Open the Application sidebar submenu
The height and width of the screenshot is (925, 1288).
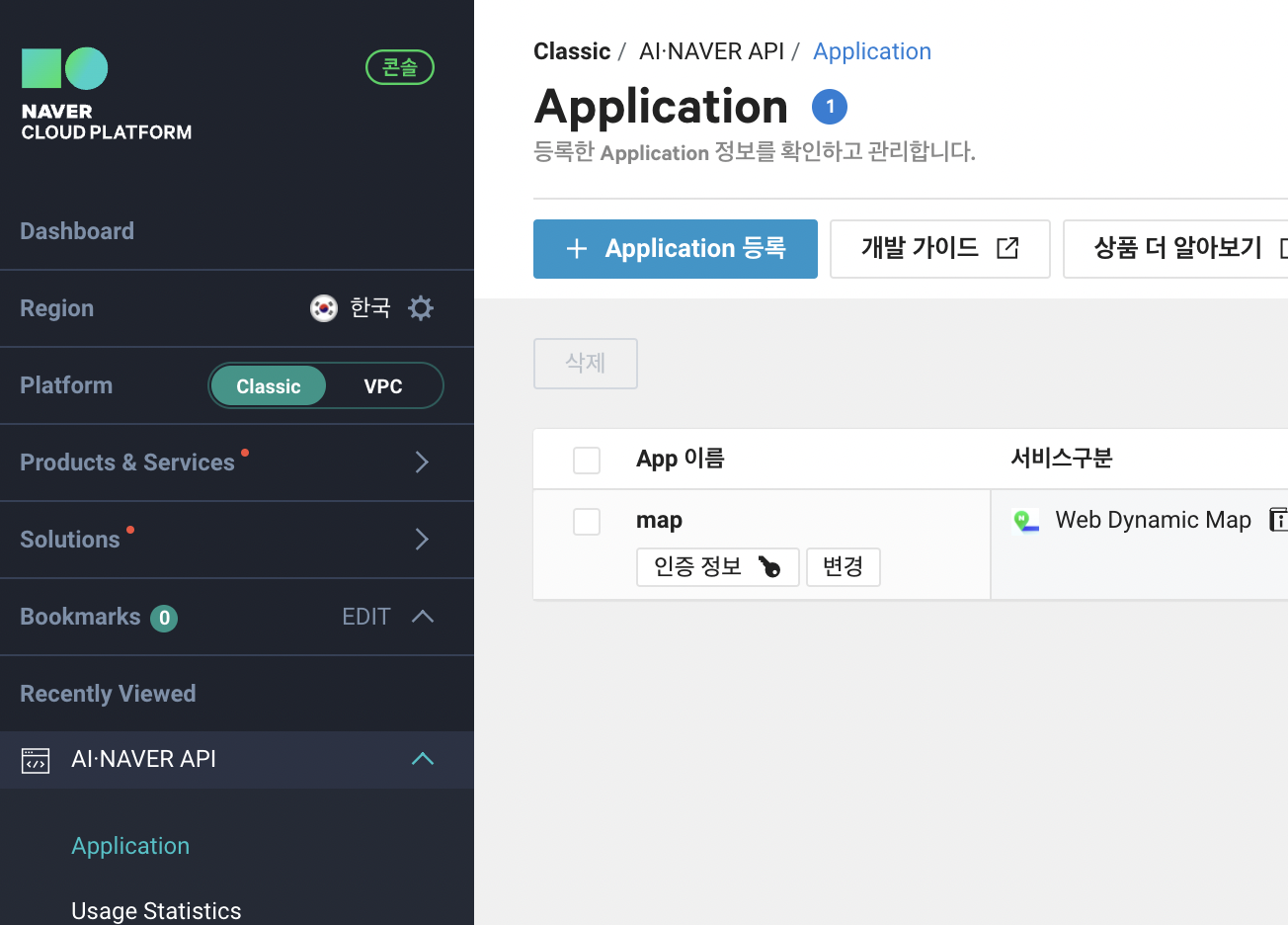click(130, 846)
